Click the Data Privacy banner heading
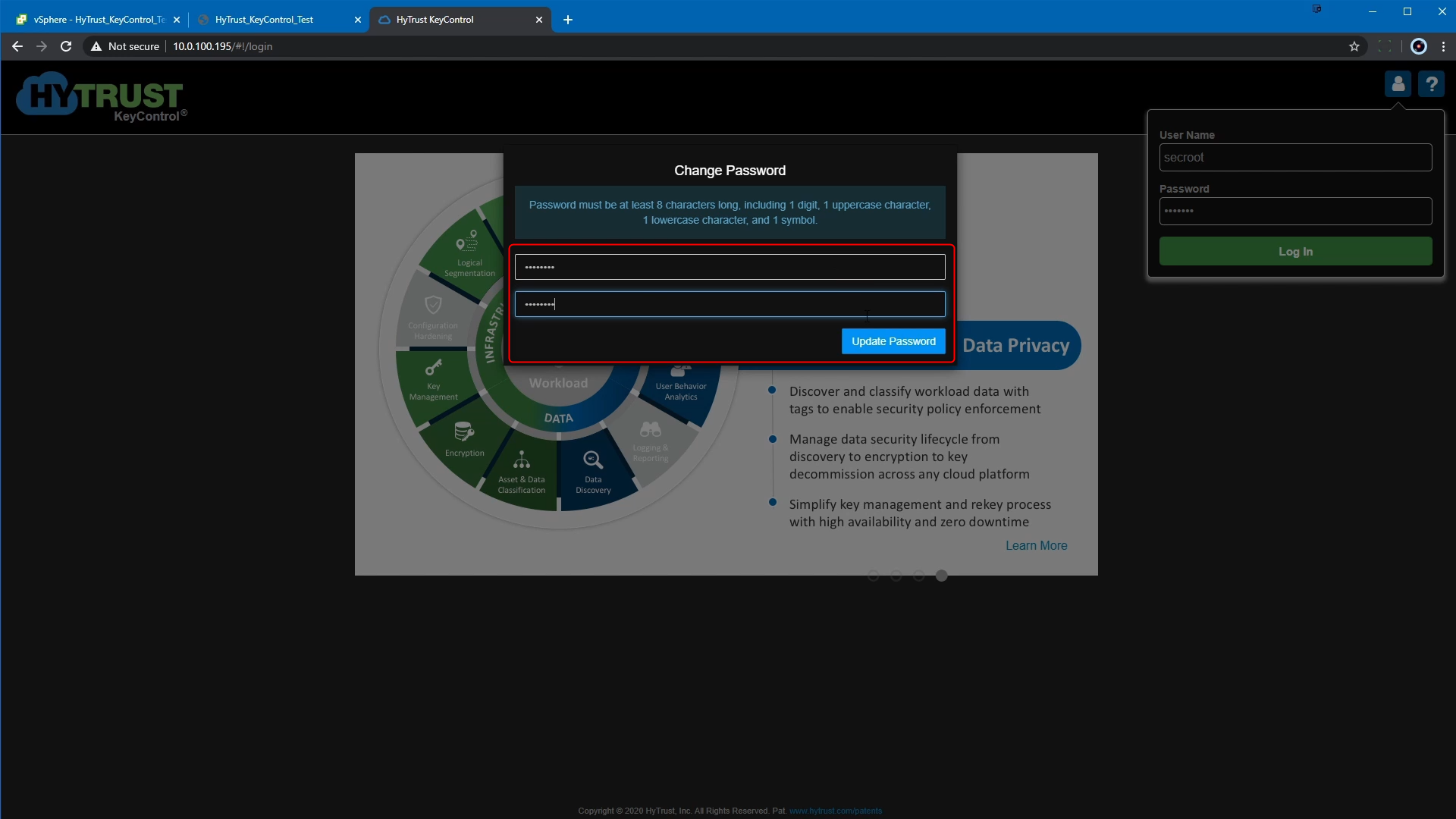1456x819 pixels. pos(1015,346)
